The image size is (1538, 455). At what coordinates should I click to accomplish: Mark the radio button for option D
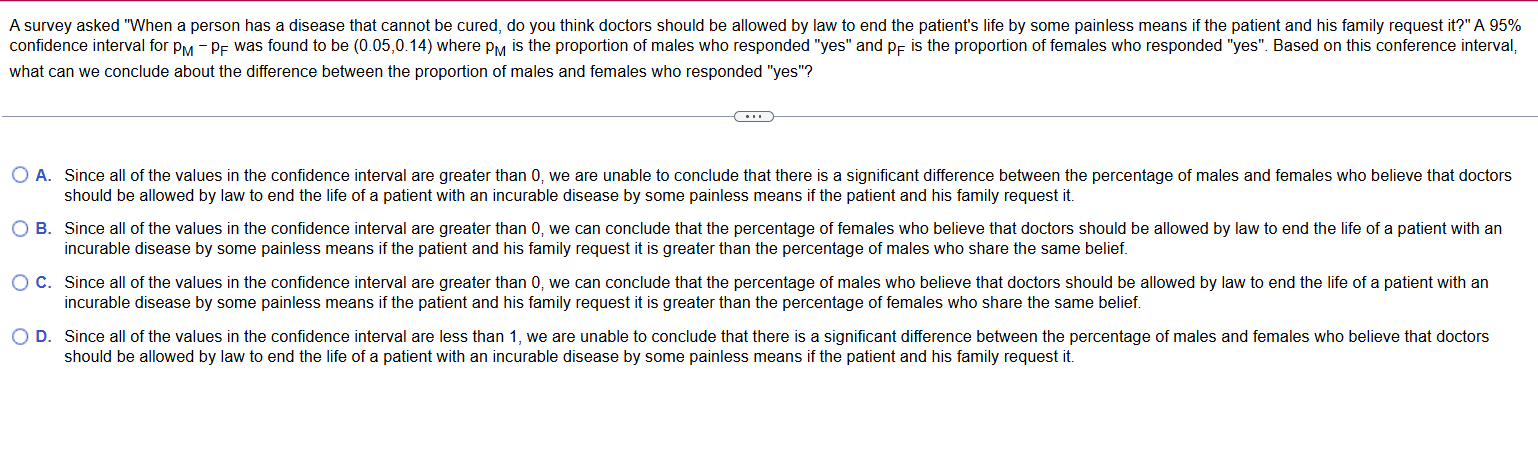pyautogui.click(x=21, y=338)
